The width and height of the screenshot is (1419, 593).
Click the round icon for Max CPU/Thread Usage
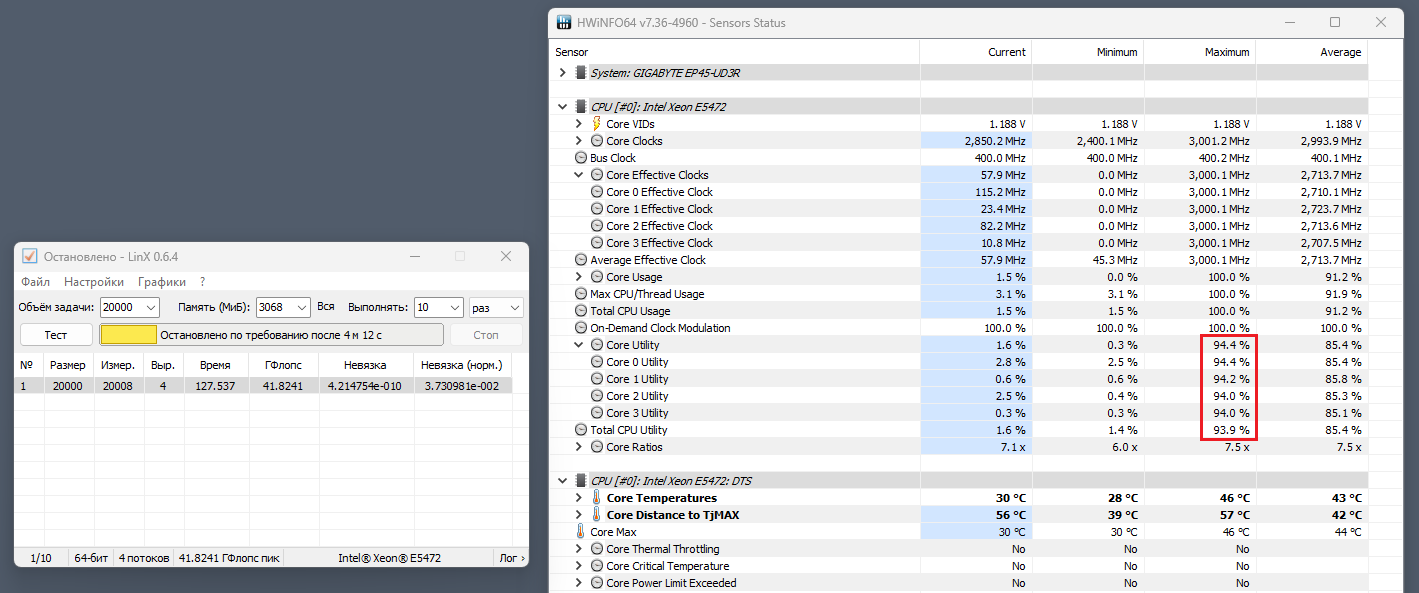click(x=581, y=294)
